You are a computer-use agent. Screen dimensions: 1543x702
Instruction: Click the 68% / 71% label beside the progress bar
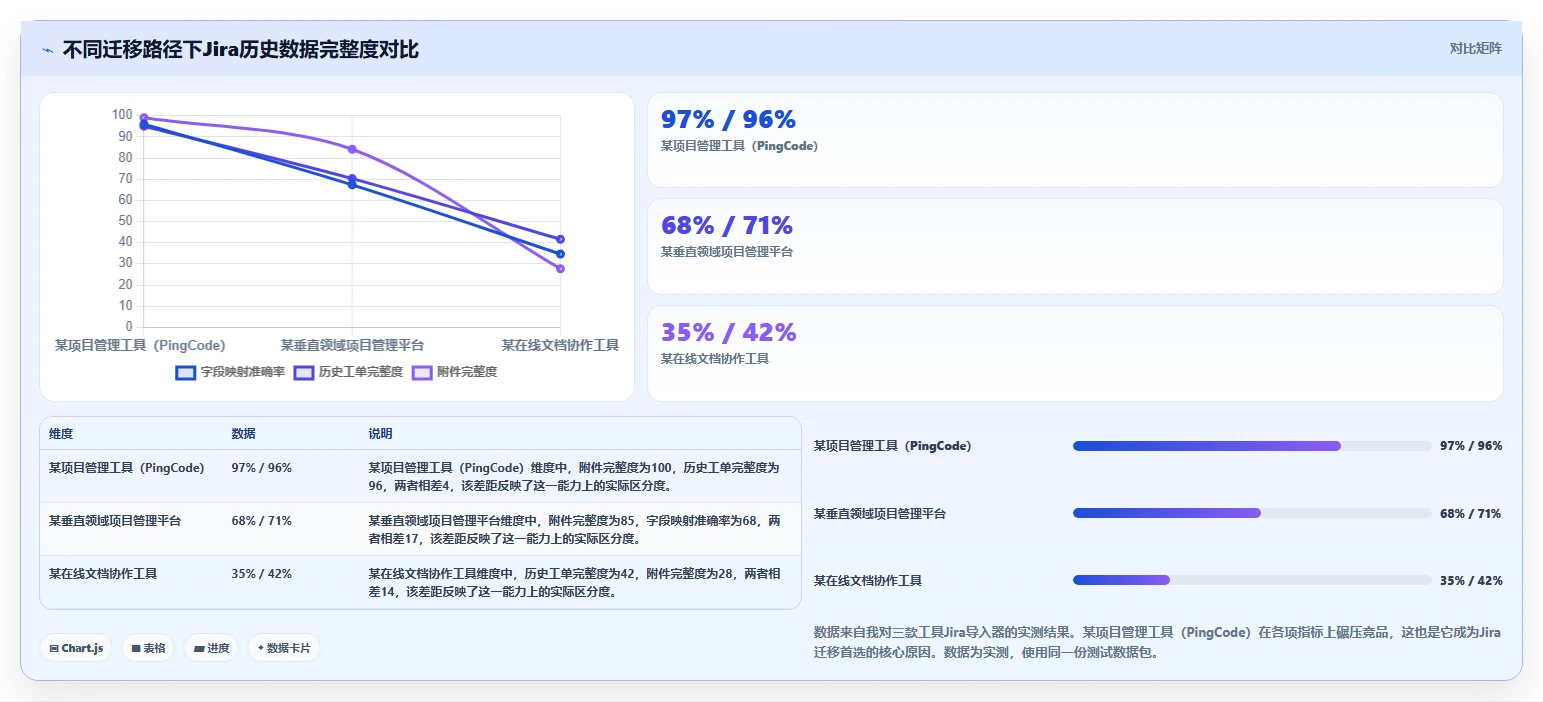point(1471,513)
